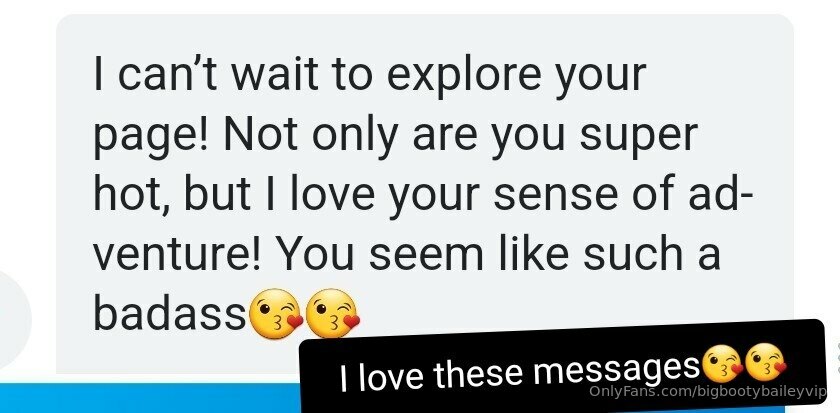Click the first kiss emoji after "badass"
The height and width of the screenshot is (413, 840).
[276, 313]
